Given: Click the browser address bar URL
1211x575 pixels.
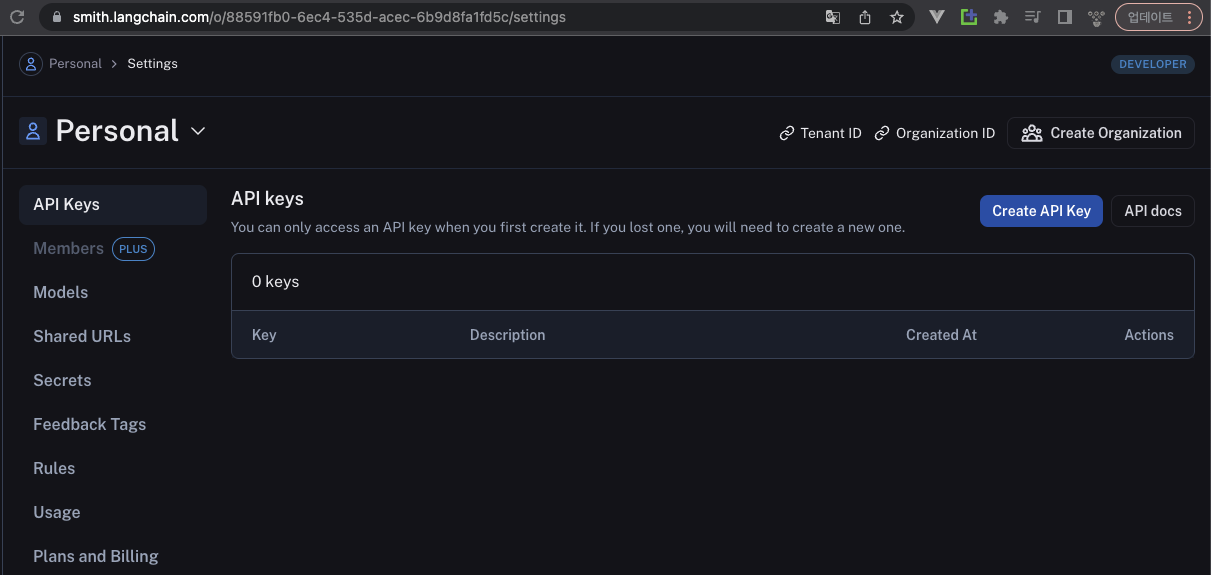Looking at the screenshot, I should coord(319,17).
